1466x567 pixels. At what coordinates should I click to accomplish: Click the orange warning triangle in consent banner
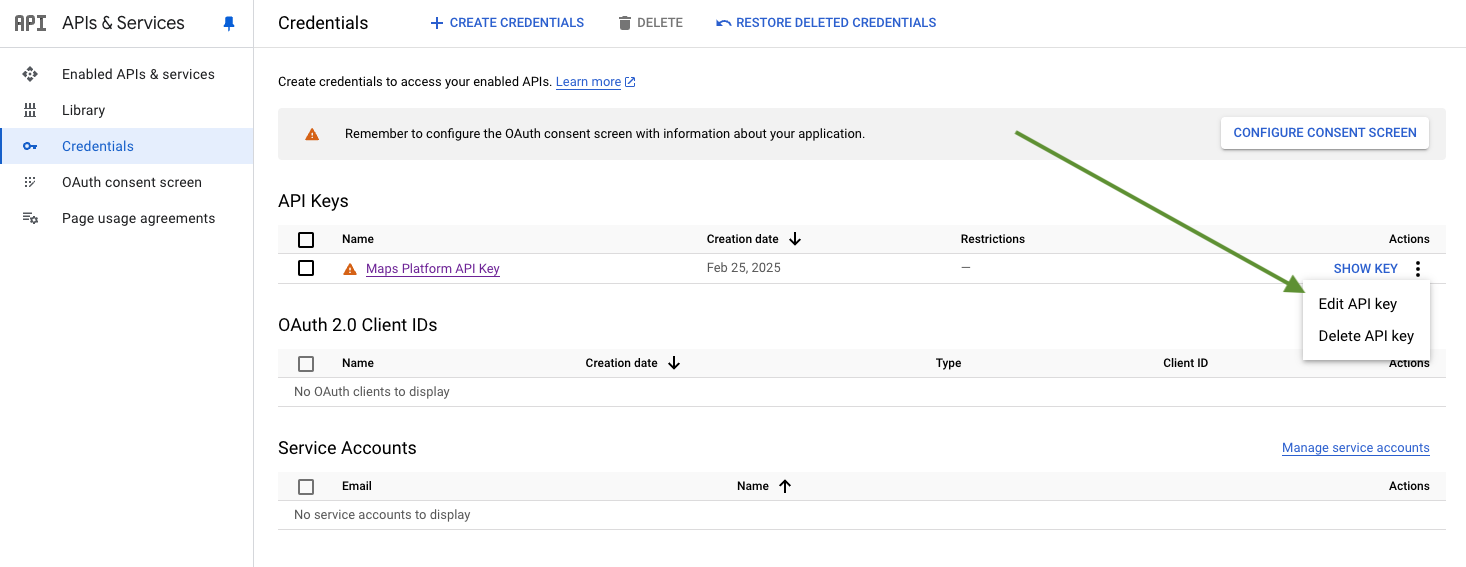(312, 133)
